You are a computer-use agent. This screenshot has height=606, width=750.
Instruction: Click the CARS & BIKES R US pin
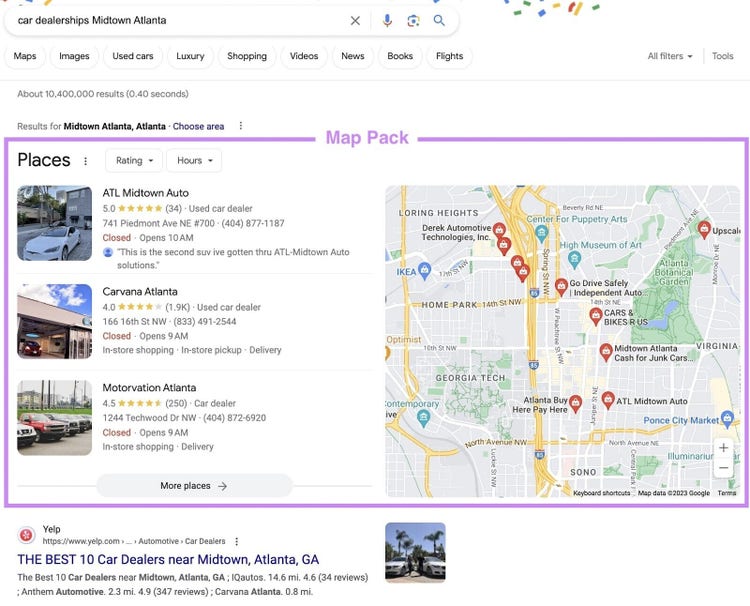(x=595, y=316)
